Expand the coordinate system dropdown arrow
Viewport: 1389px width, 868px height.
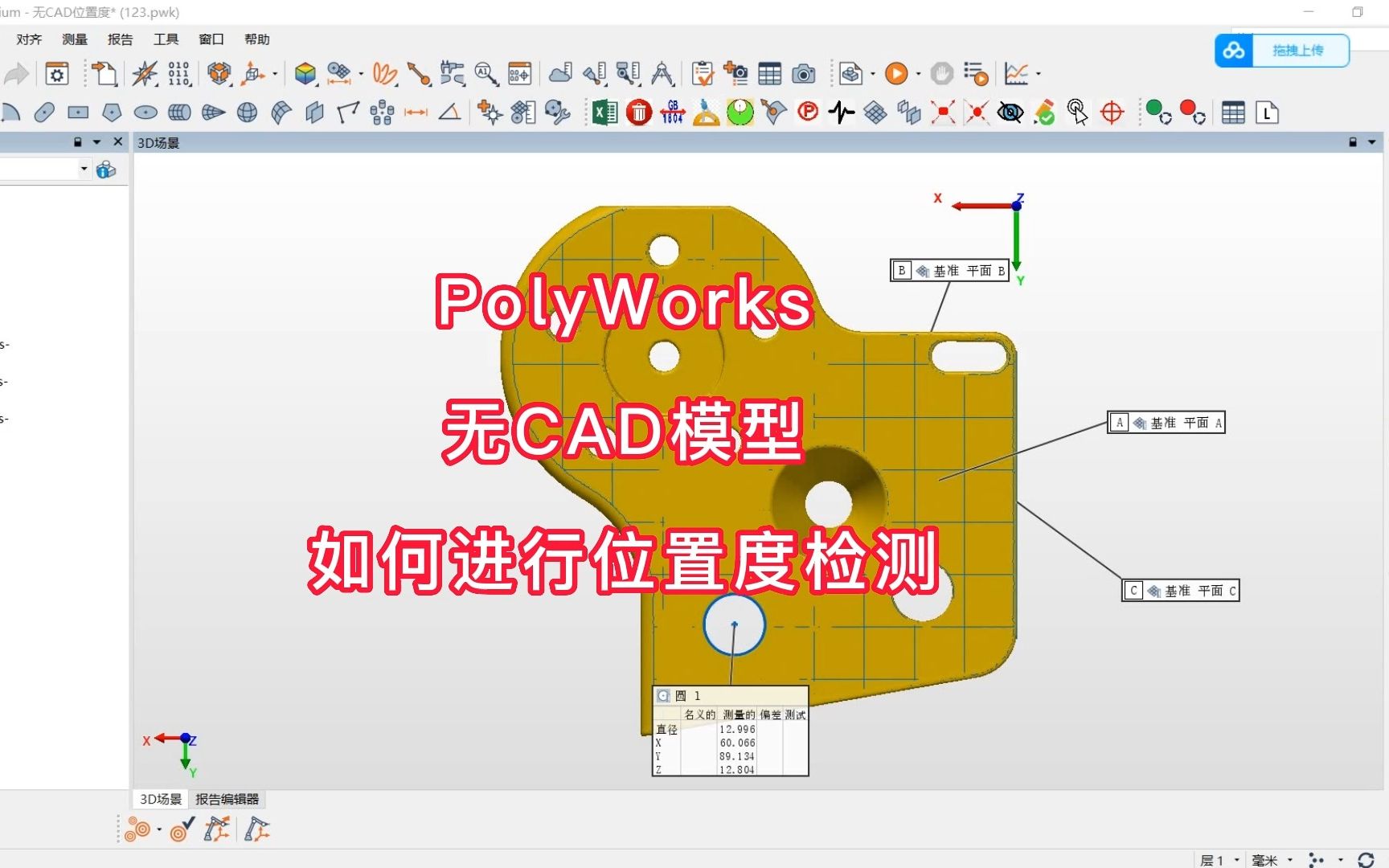pyautogui.click(x=275, y=75)
